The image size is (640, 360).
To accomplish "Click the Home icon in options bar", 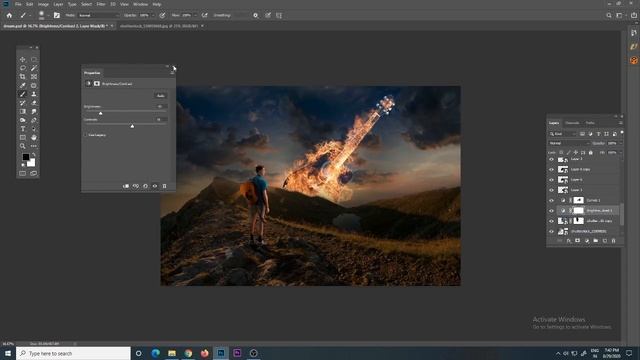I will (9, 16).
